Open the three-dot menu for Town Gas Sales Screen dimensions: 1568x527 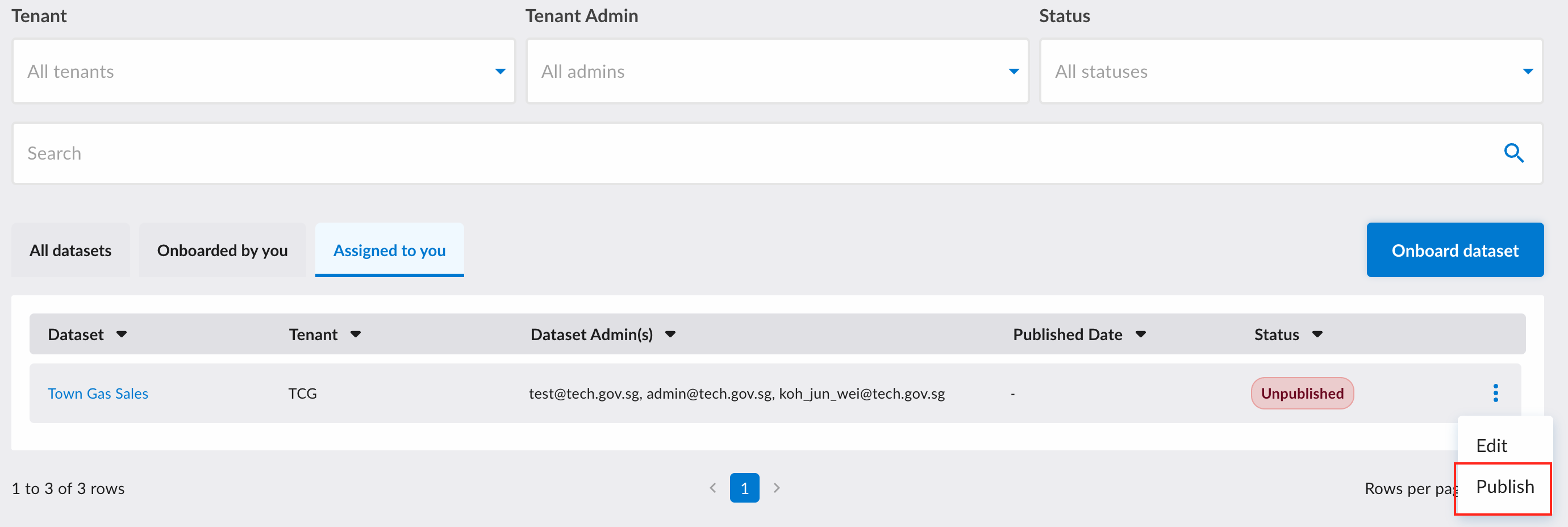coord(1495,393)
